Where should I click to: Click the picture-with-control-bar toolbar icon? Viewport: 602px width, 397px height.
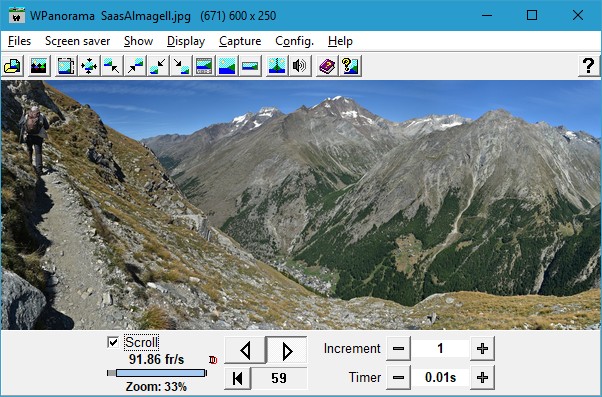click(x=204, y=66)
